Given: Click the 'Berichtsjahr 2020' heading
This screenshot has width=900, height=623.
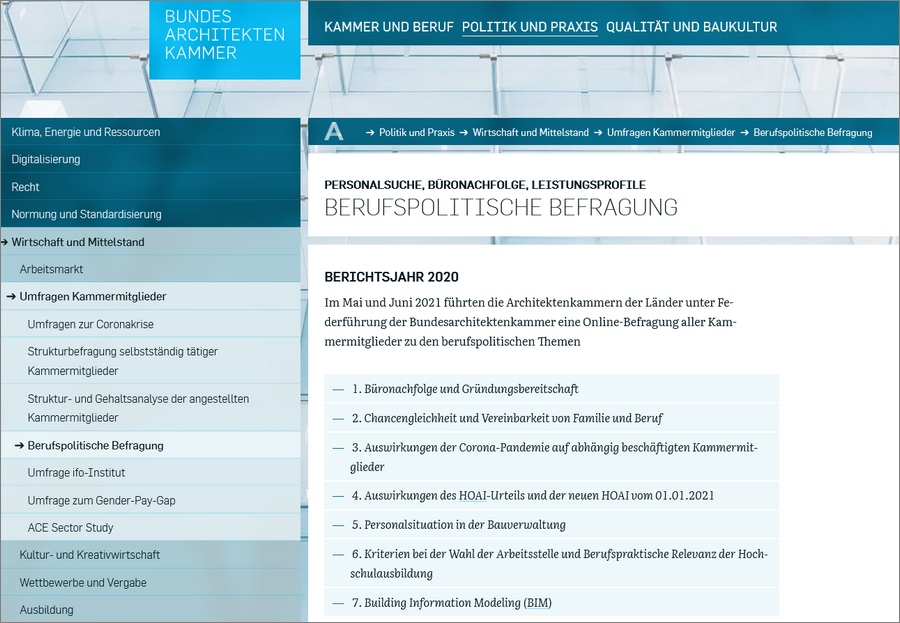Looking at the screenshot, I should coord(391,277).
